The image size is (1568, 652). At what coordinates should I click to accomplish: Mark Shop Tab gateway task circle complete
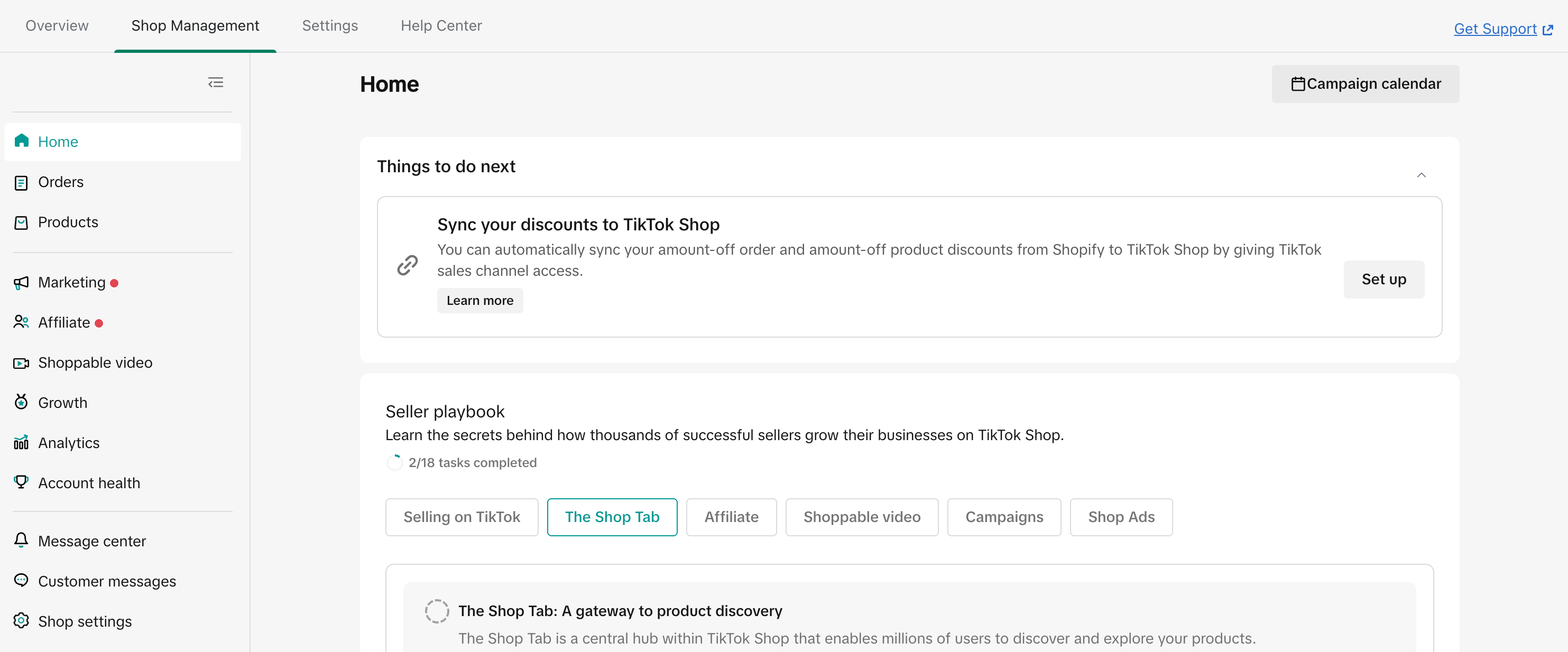[437, 611]
